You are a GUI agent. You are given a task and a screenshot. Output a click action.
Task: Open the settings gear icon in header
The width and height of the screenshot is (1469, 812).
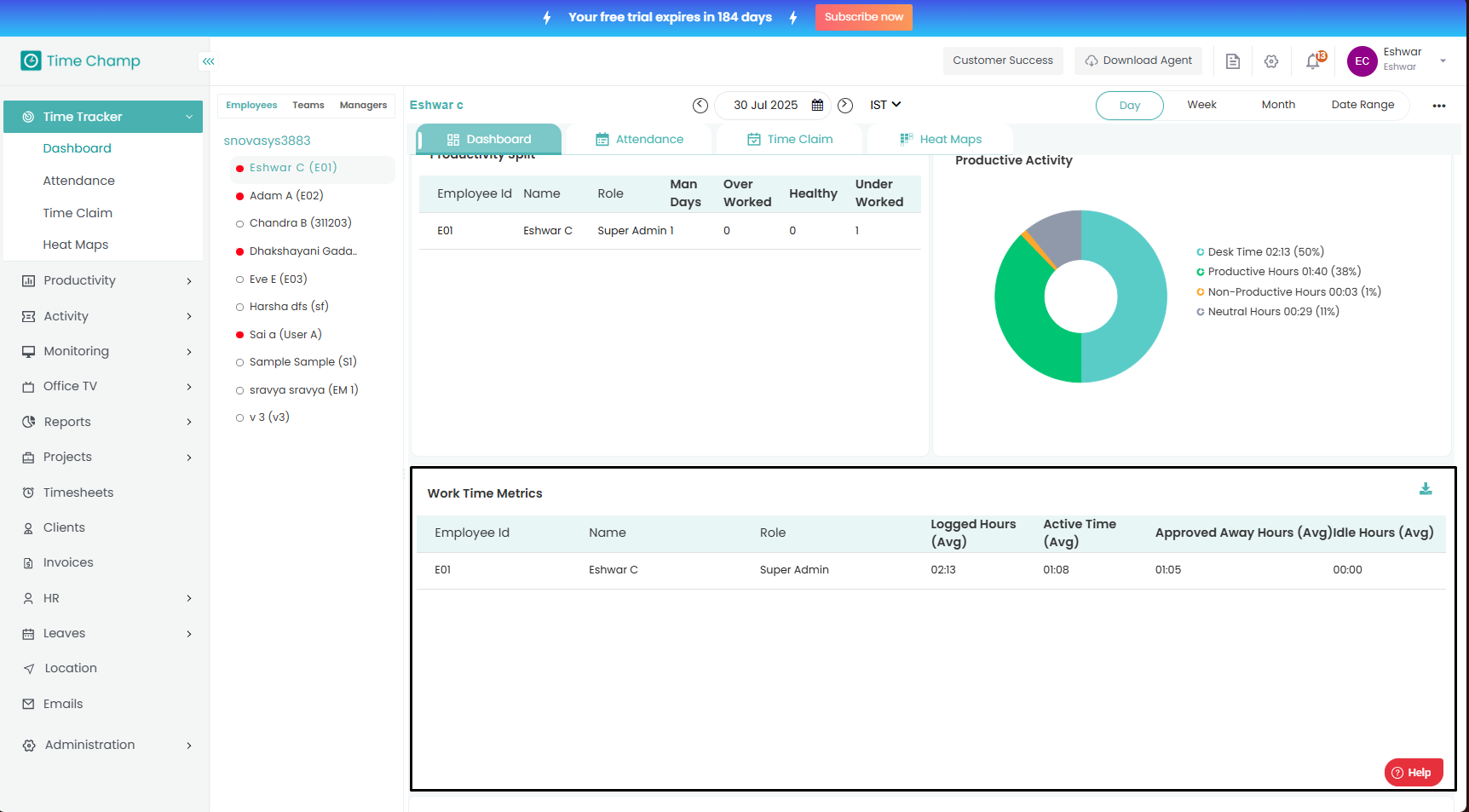point(1271,61)
